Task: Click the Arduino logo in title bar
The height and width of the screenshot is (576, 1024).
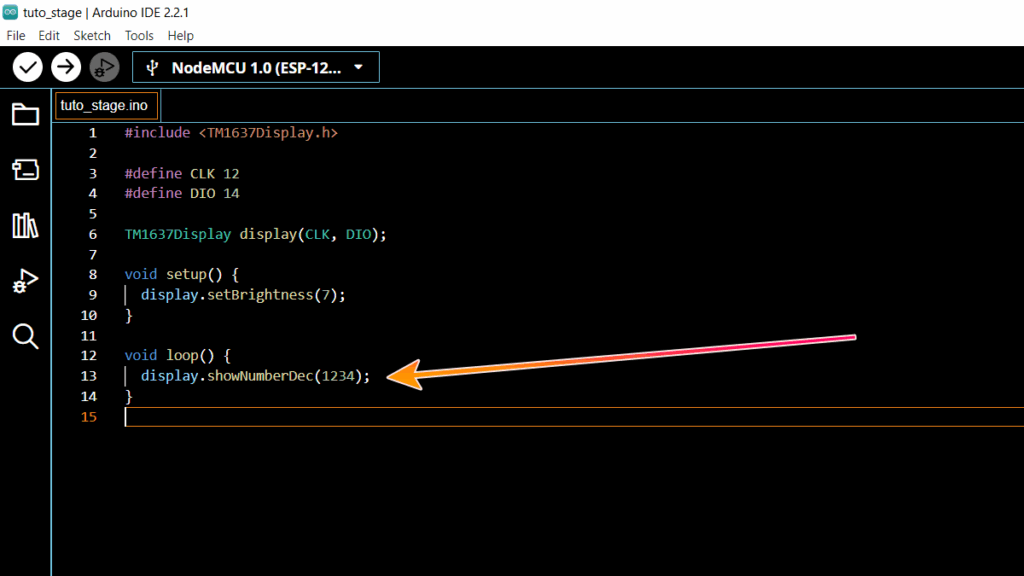Action: pyautogui.click(x=10, y=12)
